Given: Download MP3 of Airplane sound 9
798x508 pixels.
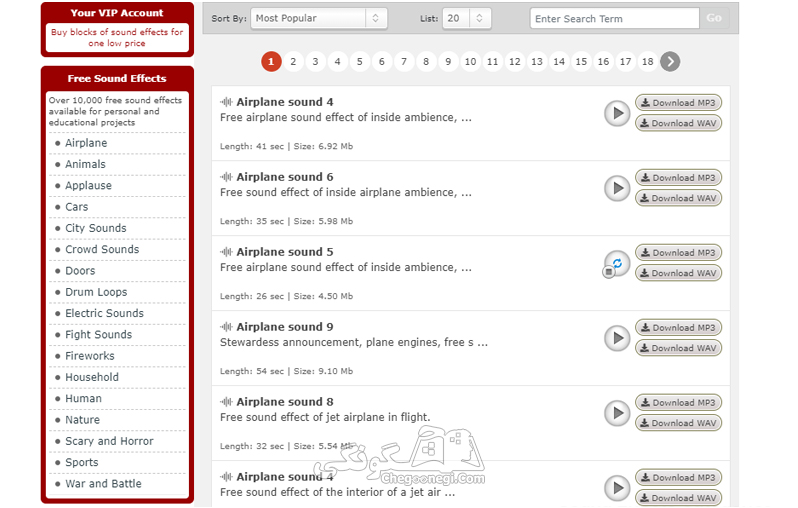Looking at the screenshot, I should point(678,328).
